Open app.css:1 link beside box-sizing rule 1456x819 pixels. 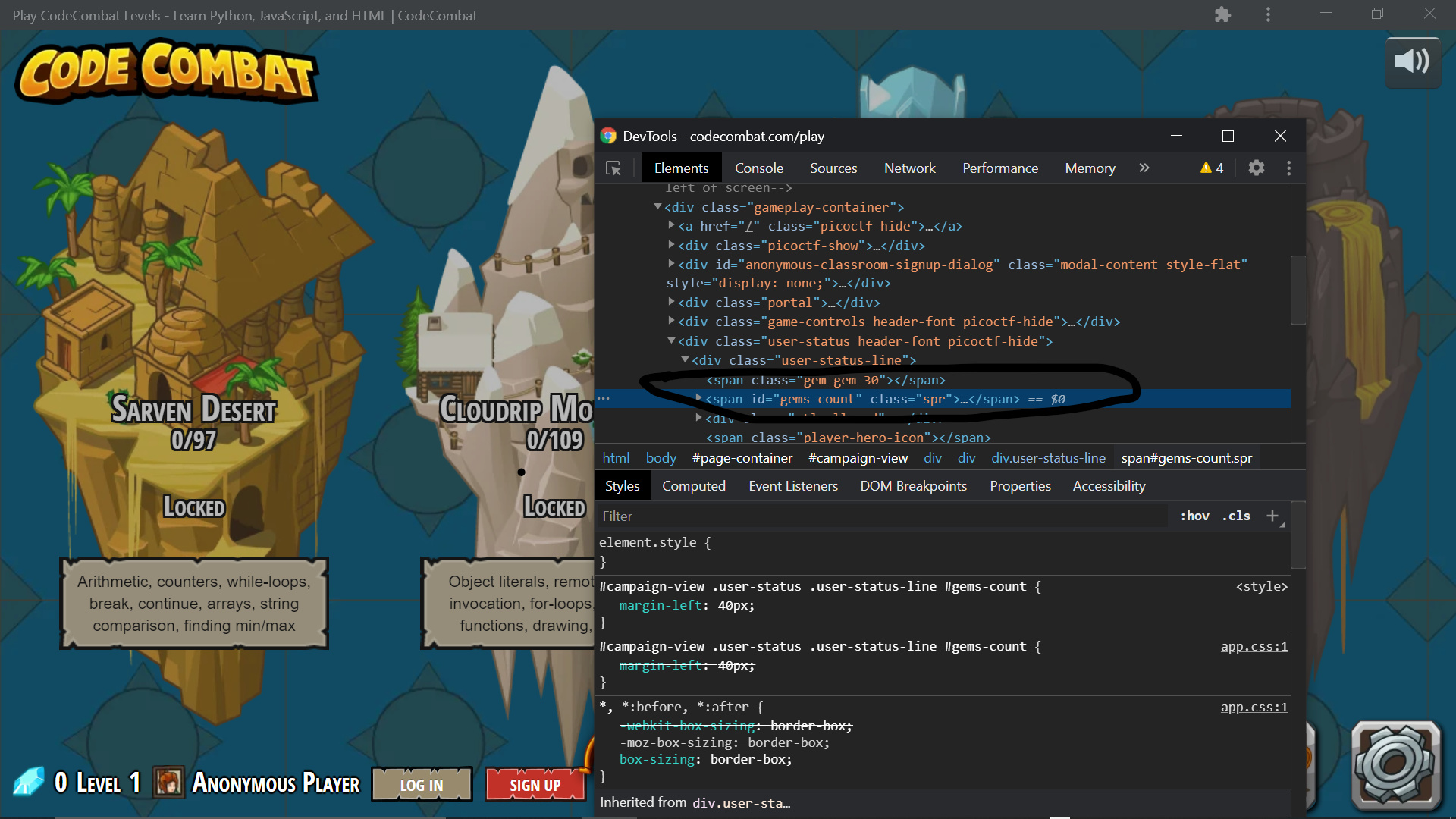[1254, 708]
